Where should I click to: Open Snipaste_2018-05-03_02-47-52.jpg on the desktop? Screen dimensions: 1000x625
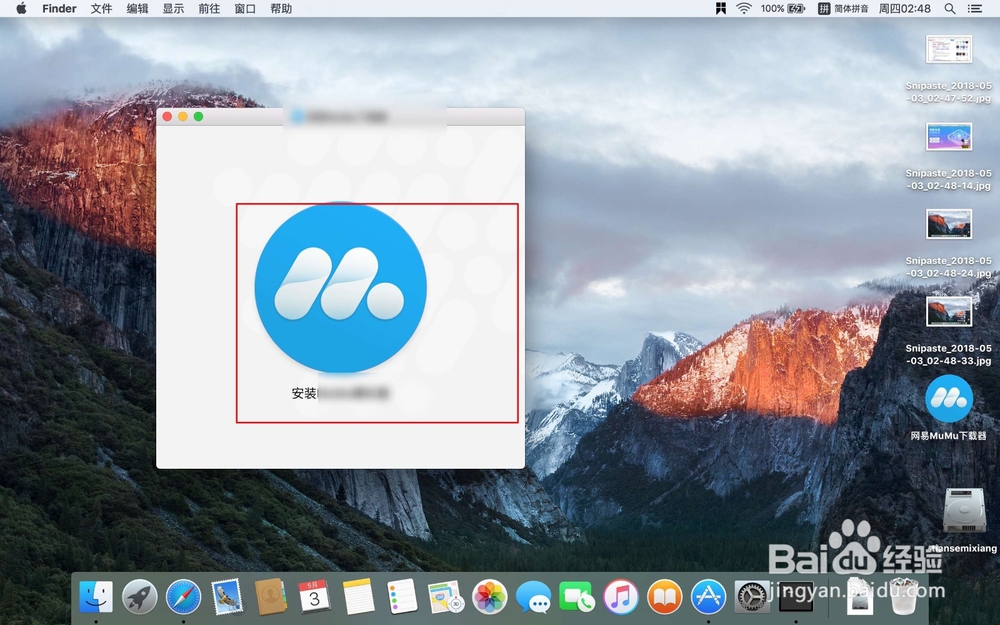tap(948, 48)
